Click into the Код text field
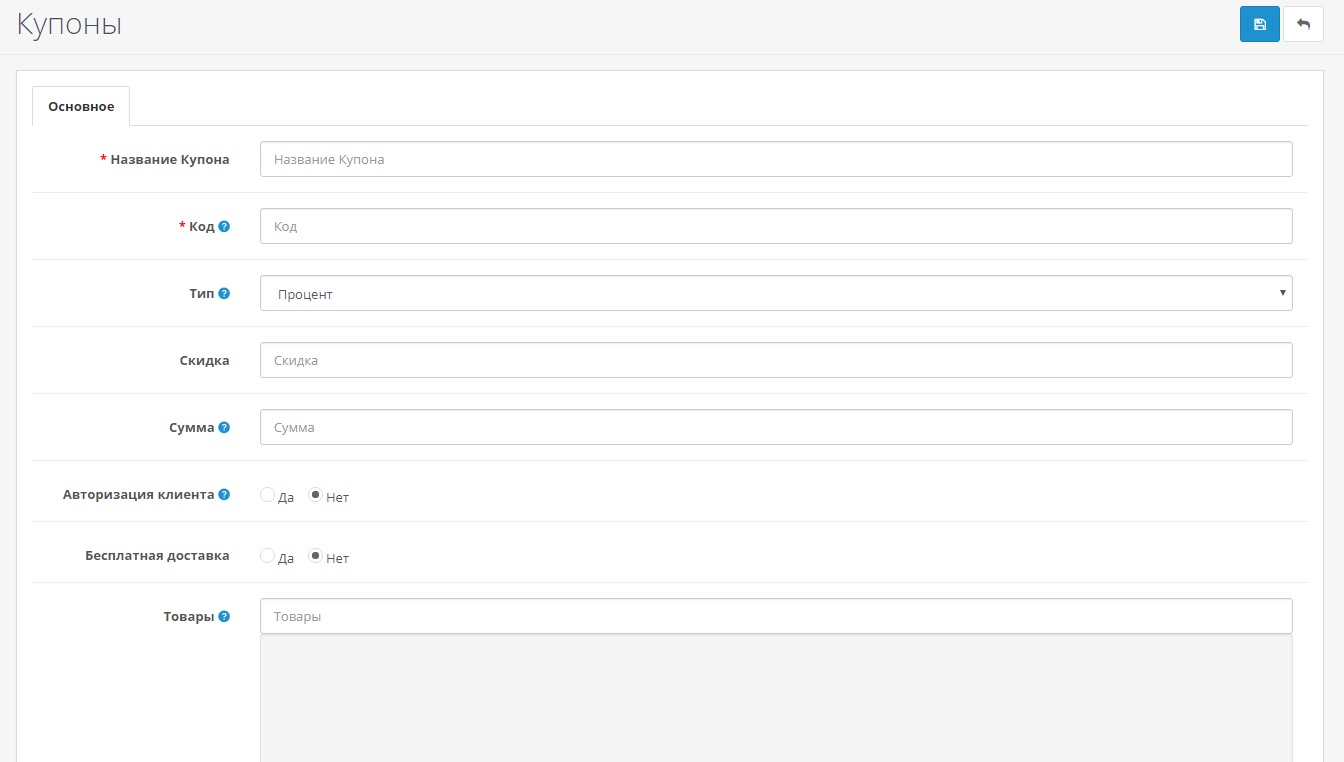The width and height of the screenshot is (1344, 762). click(775, 226)
